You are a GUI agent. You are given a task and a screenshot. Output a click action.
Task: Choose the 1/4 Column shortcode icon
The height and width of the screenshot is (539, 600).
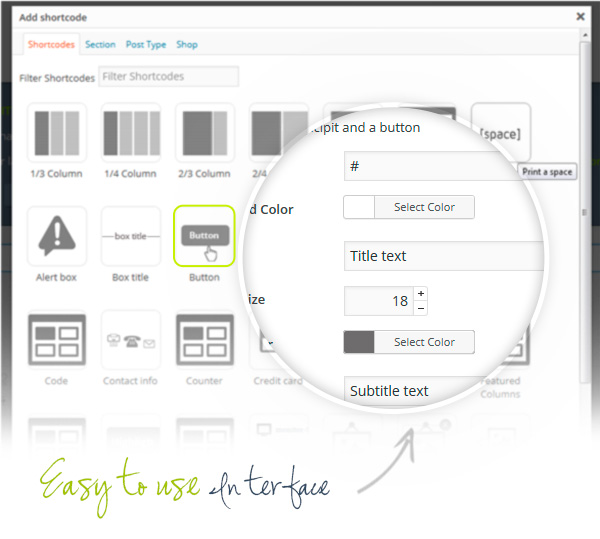[131, 133]
